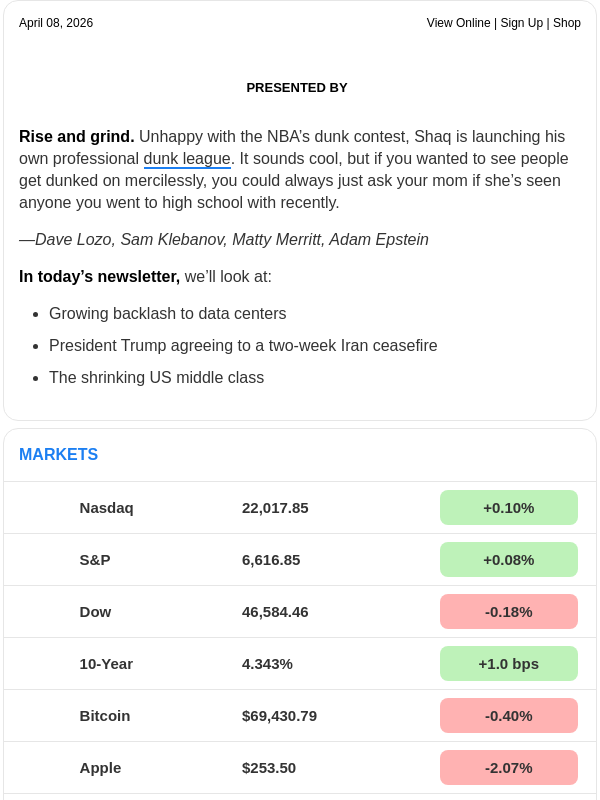Click the Apple -2.07% red badge
Viewport: 600px width, 800px height.
[x=508, y=768]
